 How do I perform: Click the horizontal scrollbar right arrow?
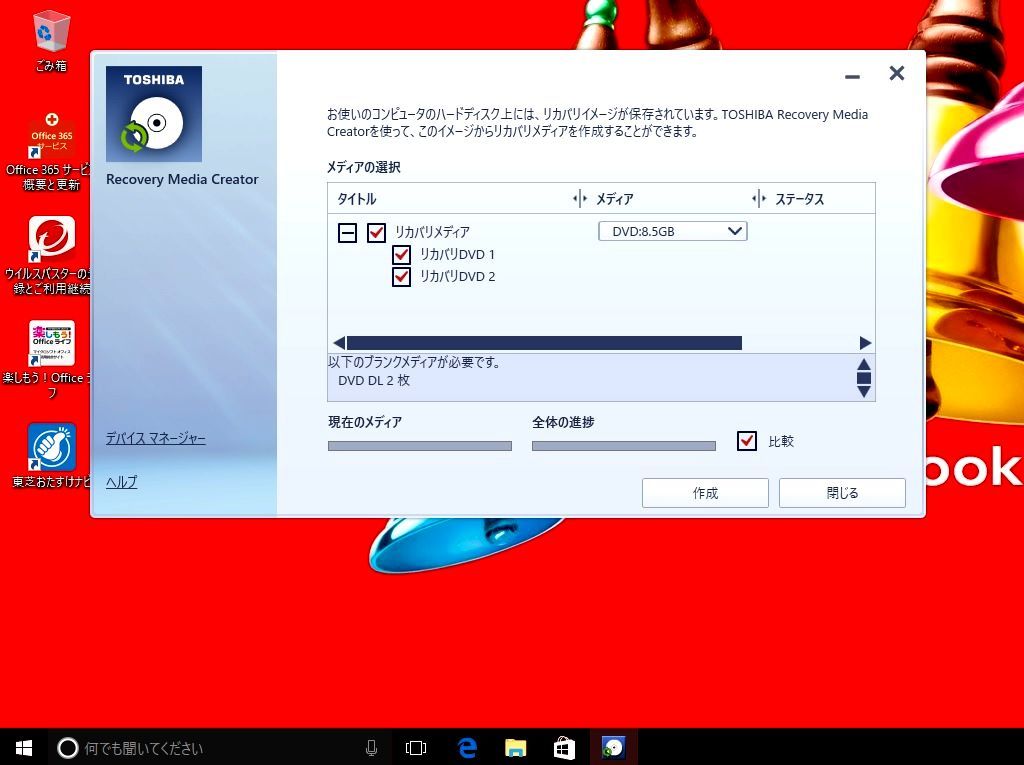point(865,343)
